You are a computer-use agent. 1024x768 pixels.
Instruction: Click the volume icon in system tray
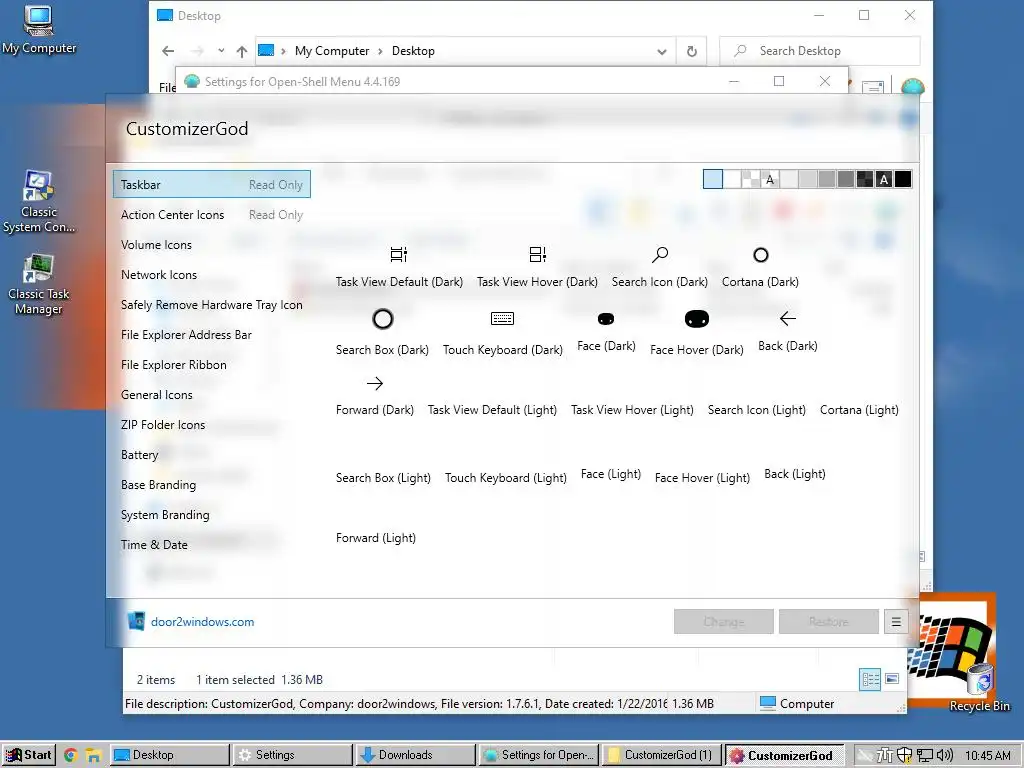(945, 755)
